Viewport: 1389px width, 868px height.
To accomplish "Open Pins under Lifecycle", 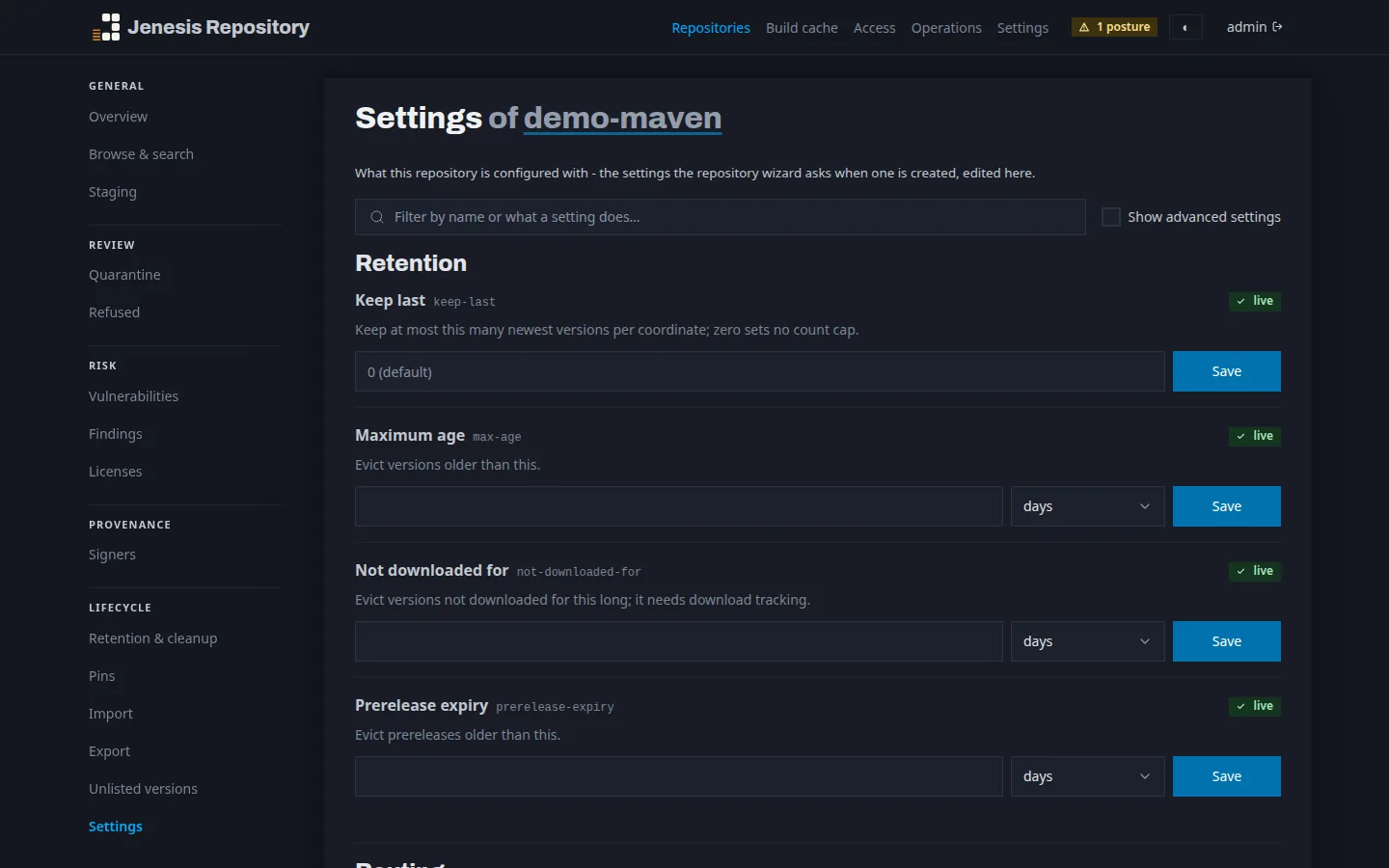I will [x=102, y=676].
